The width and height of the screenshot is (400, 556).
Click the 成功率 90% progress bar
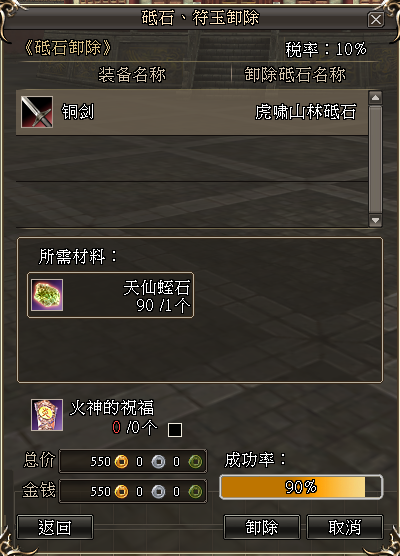[x=301, y=487]
